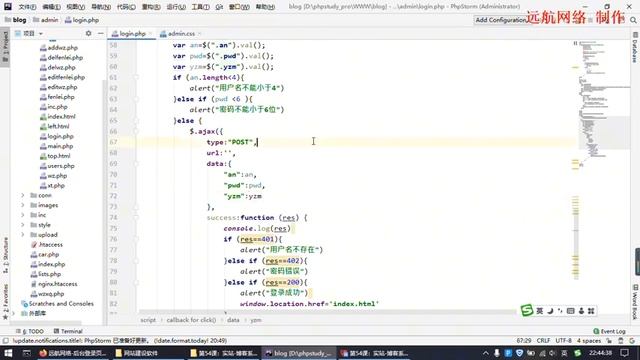Select .htaccess file in project tree
Viewport: 640px width, 360px height.
(x=47, y=244)
